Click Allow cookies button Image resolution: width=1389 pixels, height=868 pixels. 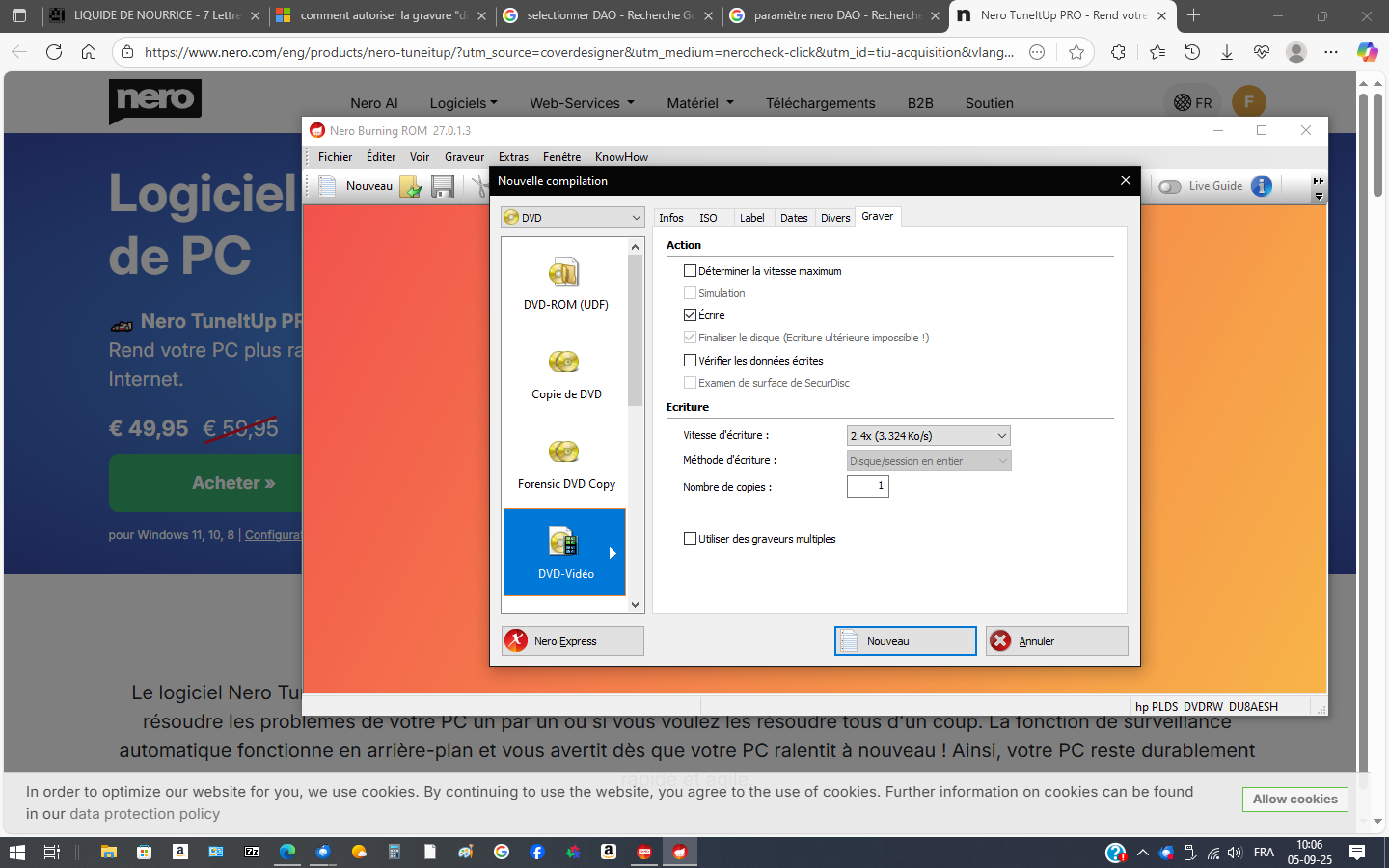(1294, 800)
